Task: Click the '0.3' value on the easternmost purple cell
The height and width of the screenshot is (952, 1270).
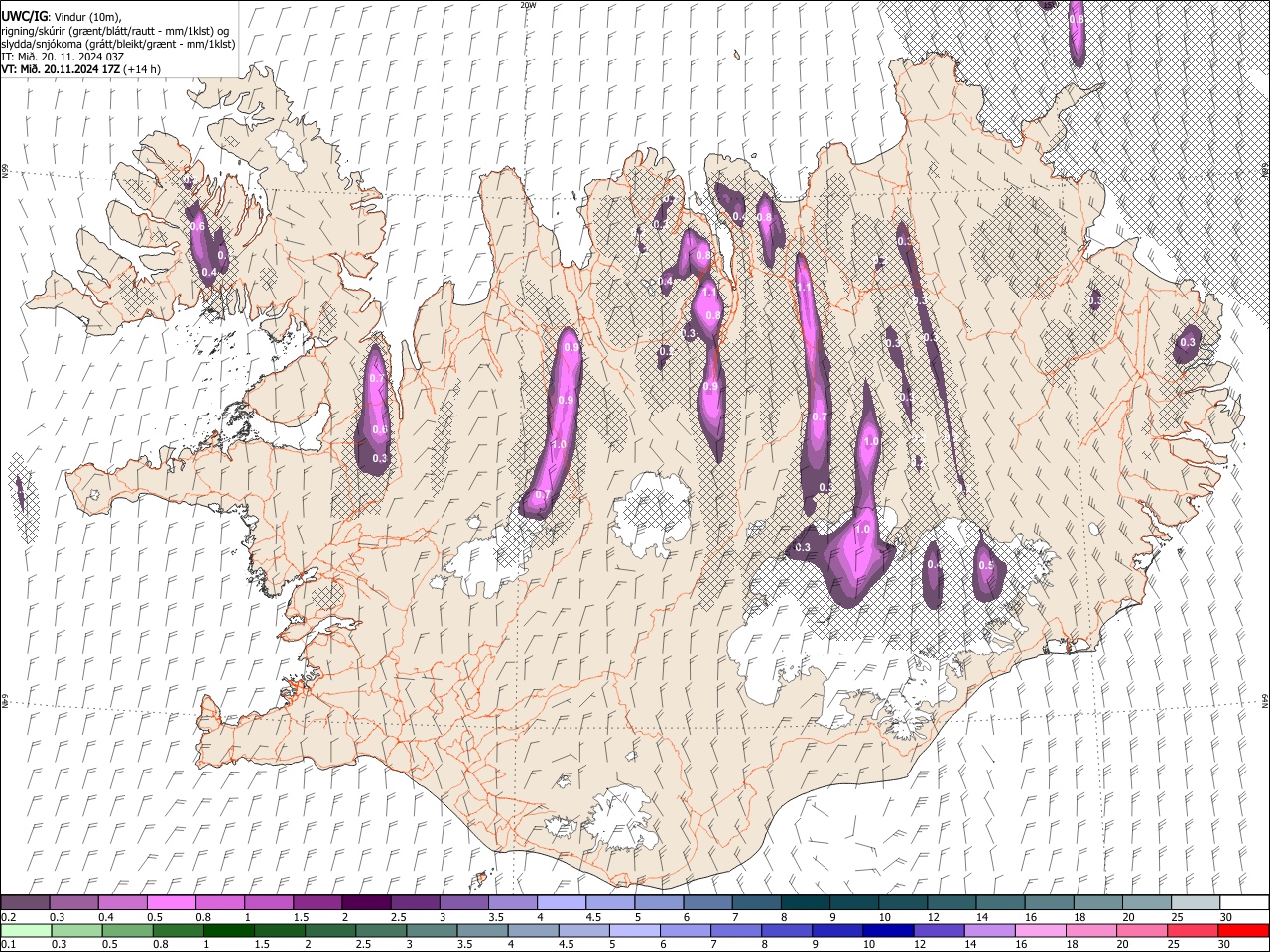Action: [x=1187, y=342]
